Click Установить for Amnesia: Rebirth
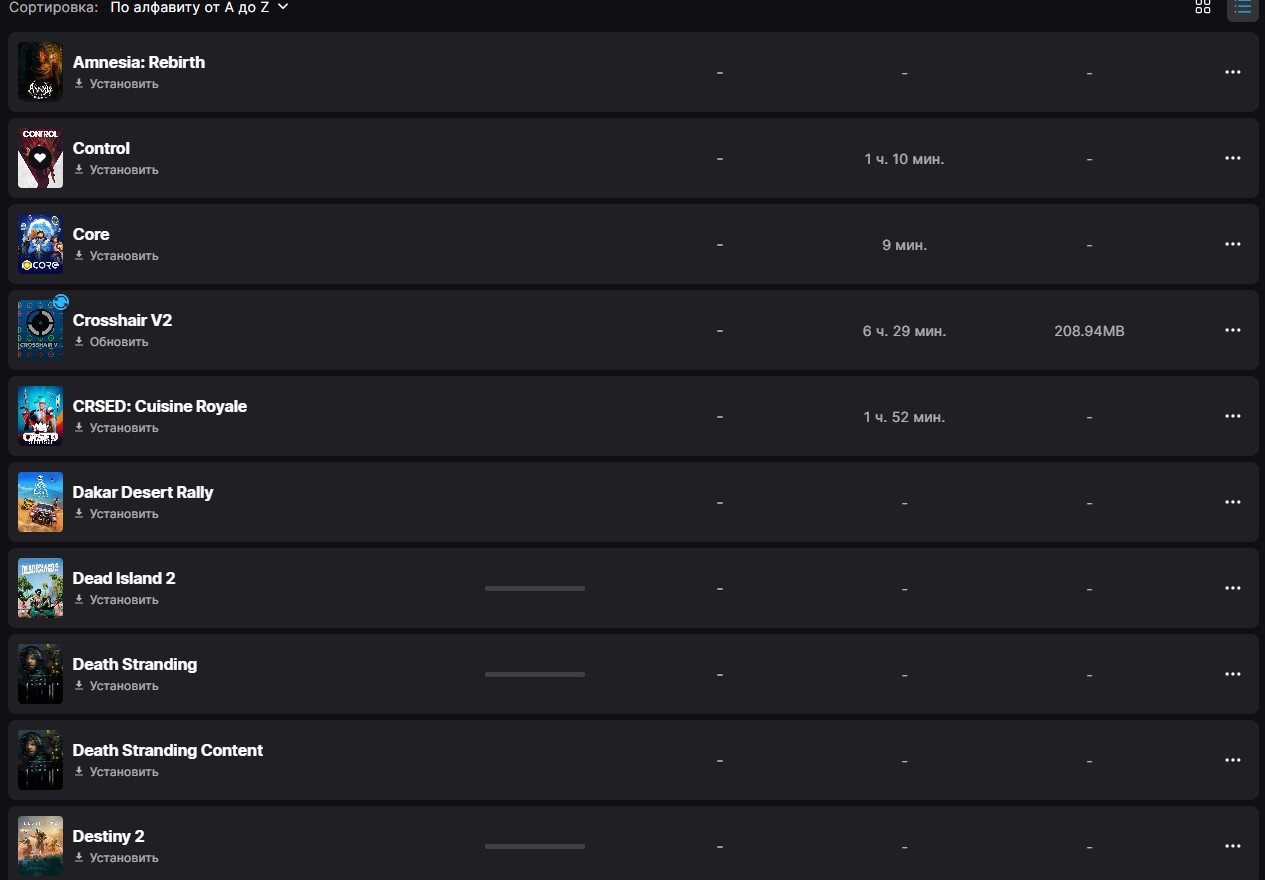This screenshot has height=880, width=1265. (x=123, y=84)
